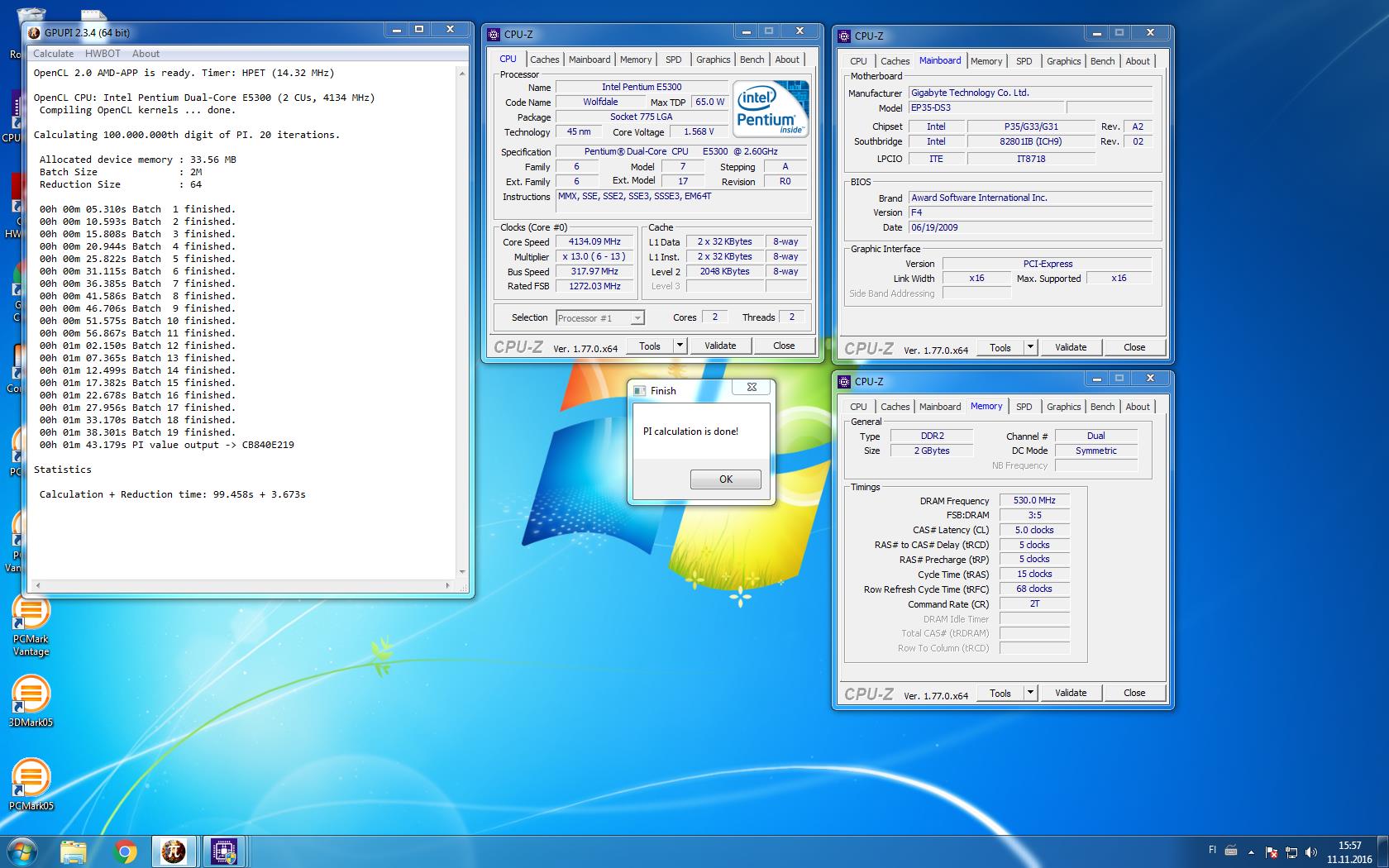Click the DRAM Frequency 530.0 MHz field
This screenshot has width=1389, height=868.
click(1034, 500)
